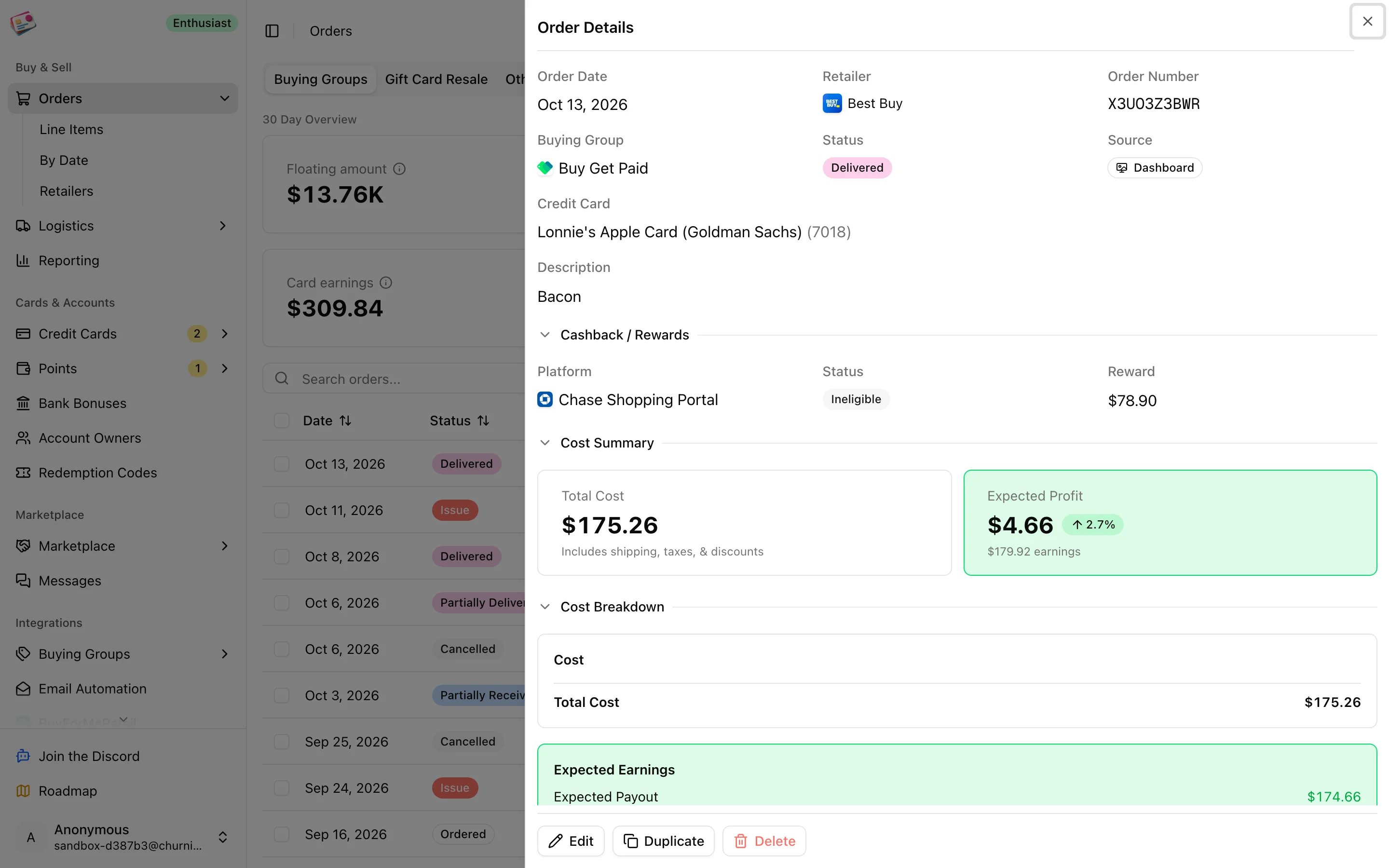Click the Bank Bonuses building icon
The image size is (1389, 868).
tap(23, 403)
